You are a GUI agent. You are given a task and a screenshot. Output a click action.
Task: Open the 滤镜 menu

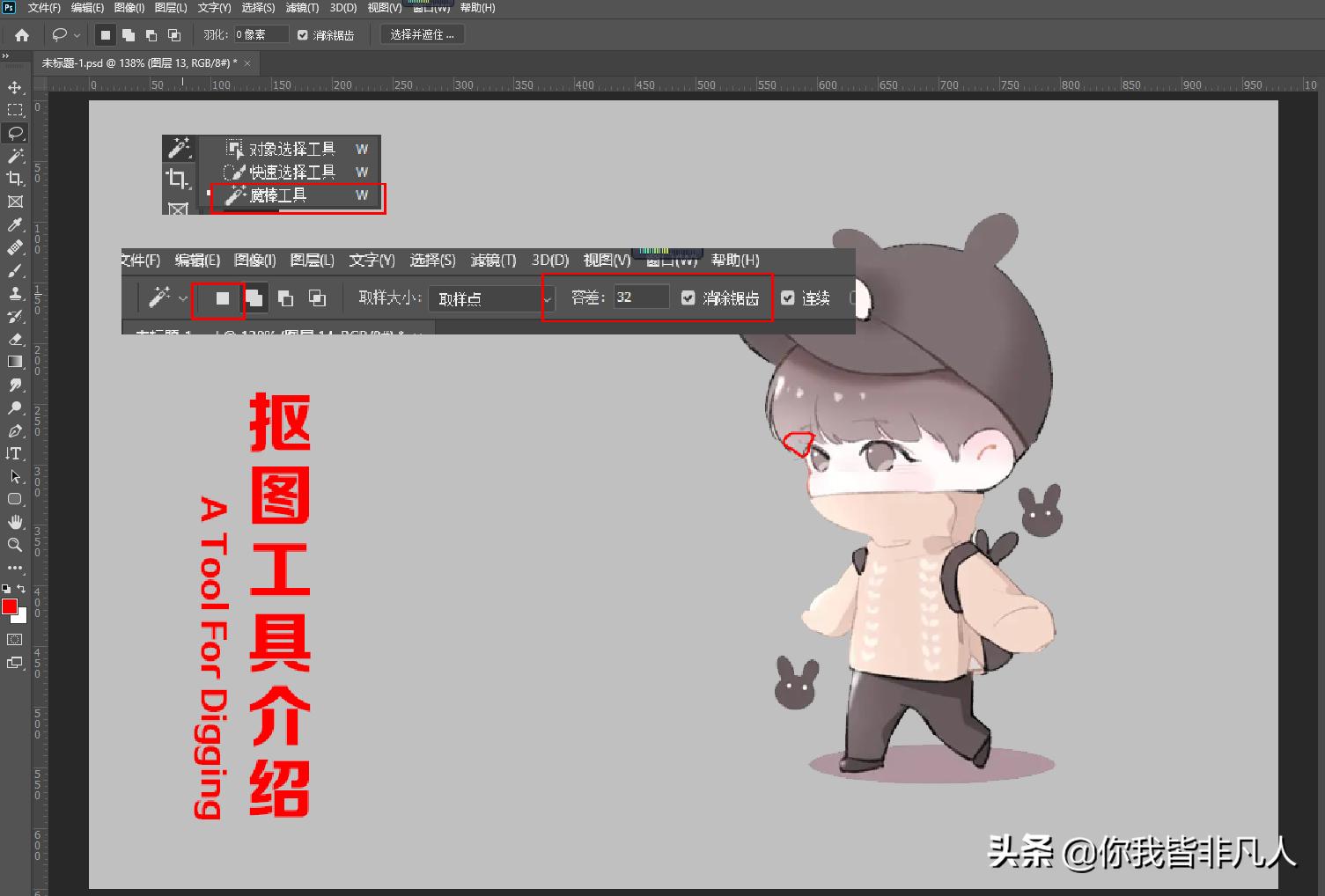pos(302,8)
